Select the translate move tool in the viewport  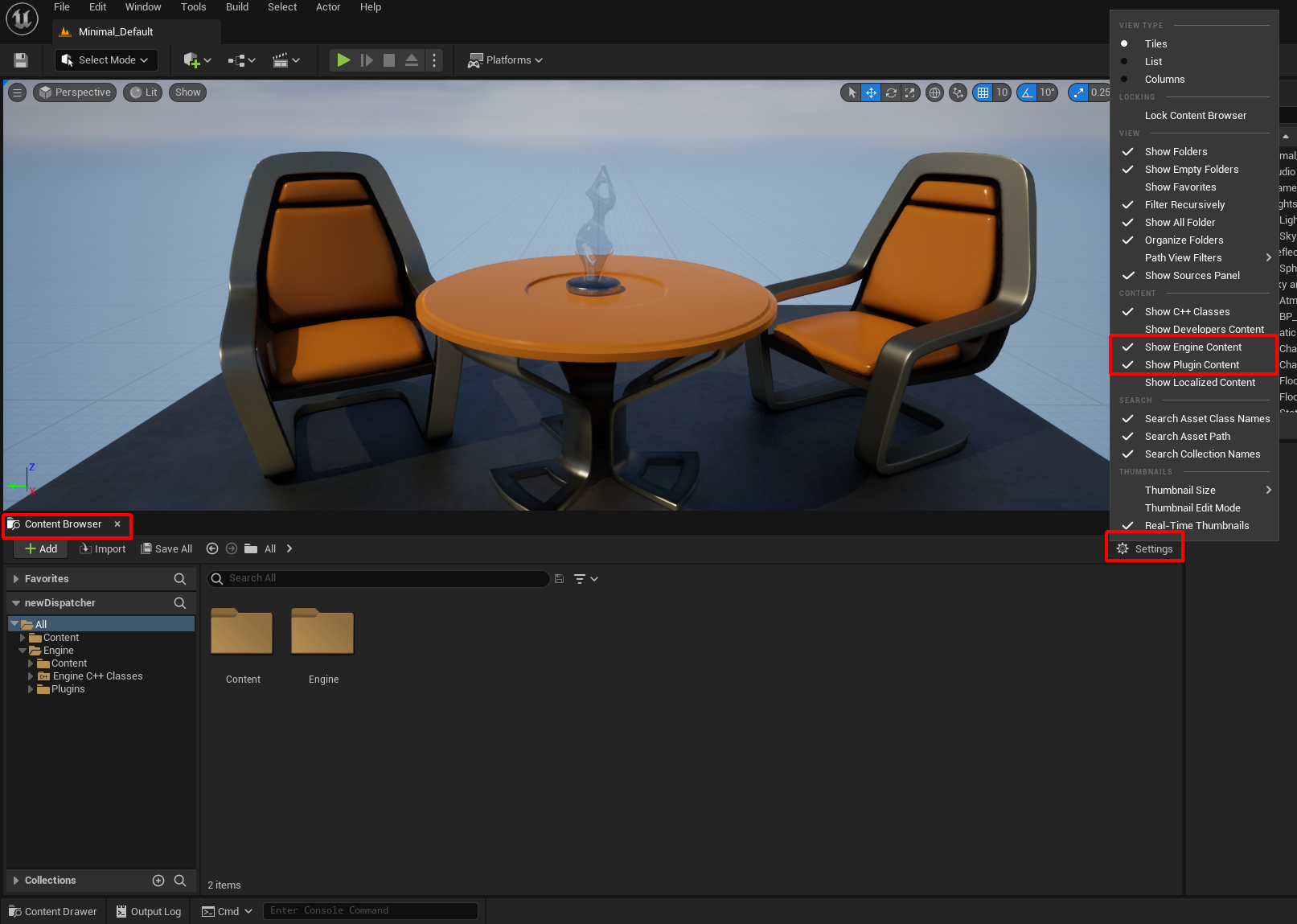tap(871, 92)
